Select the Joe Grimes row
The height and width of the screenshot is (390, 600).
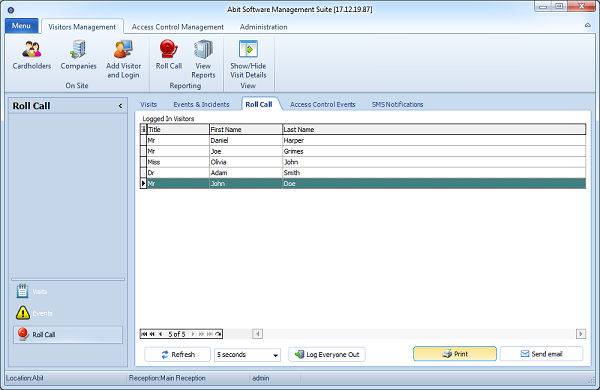coord(363,151)
